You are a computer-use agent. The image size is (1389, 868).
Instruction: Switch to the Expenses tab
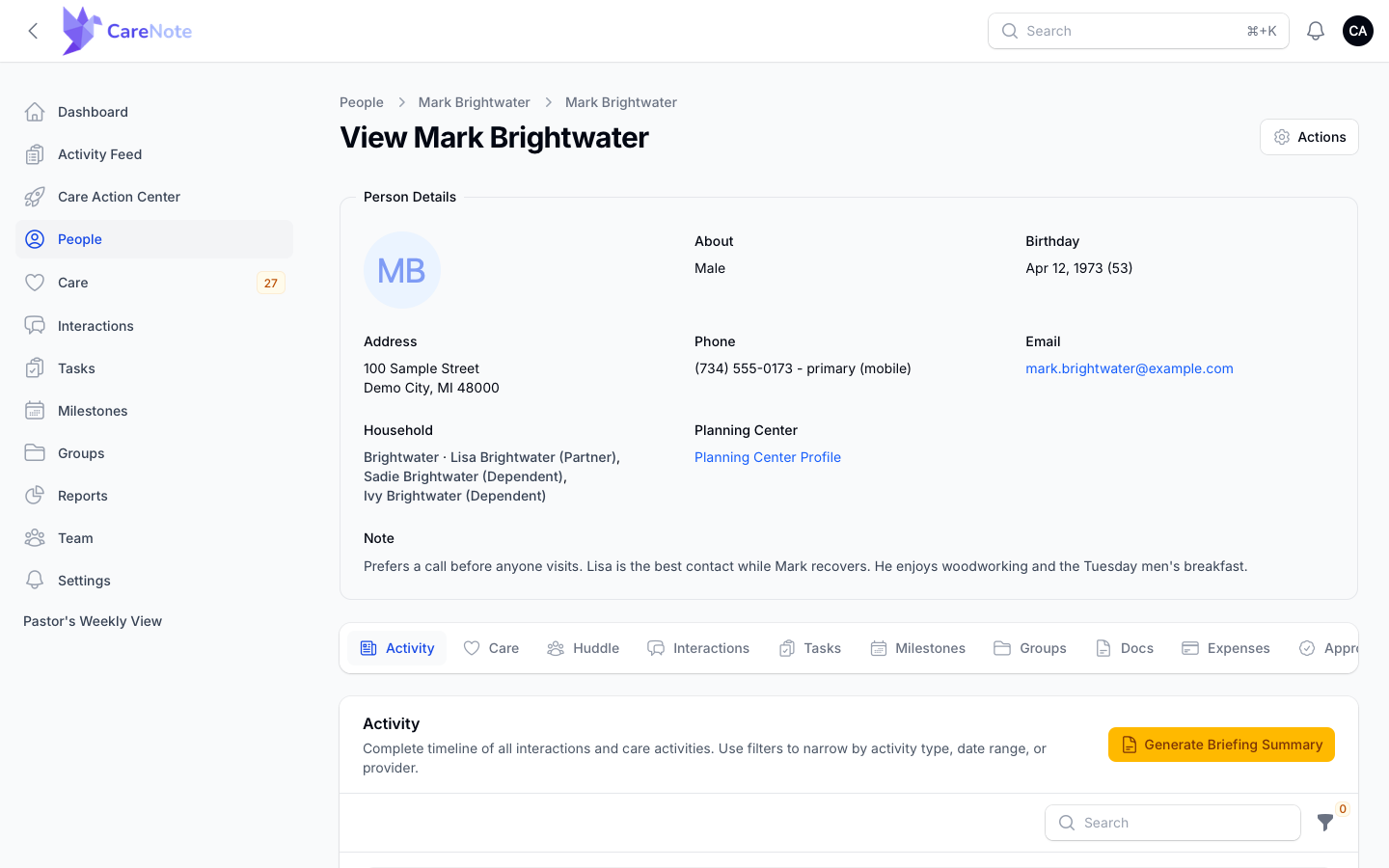(1226, 648)
